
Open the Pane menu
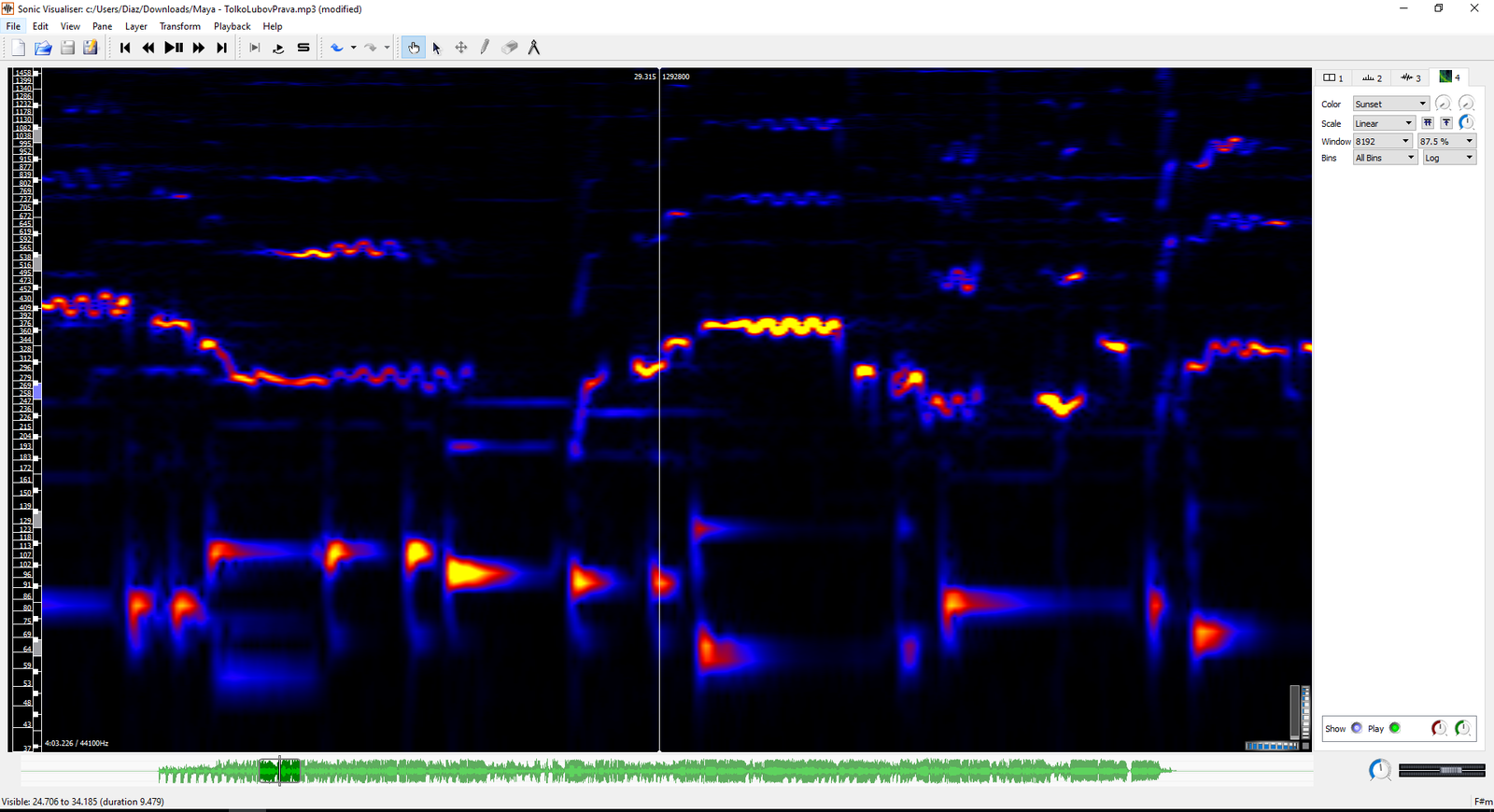102,26
